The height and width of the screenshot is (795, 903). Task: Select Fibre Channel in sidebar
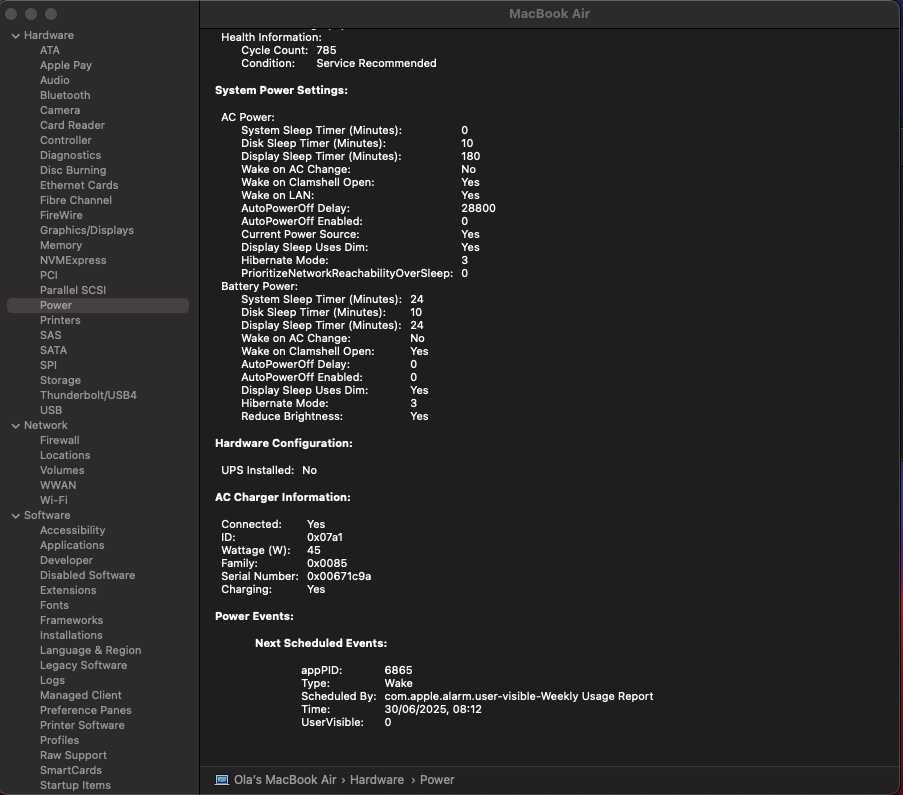click(x=76, y=200)
